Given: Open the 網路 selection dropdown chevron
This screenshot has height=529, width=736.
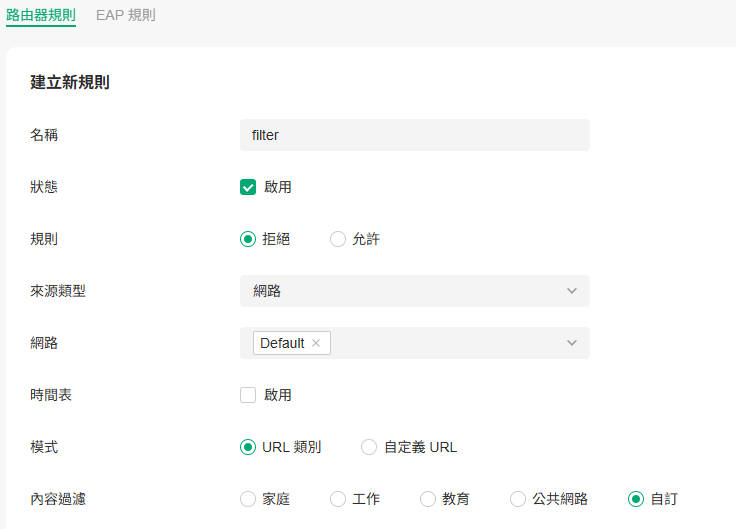Looking at the screenshot, I should [571, 343].
